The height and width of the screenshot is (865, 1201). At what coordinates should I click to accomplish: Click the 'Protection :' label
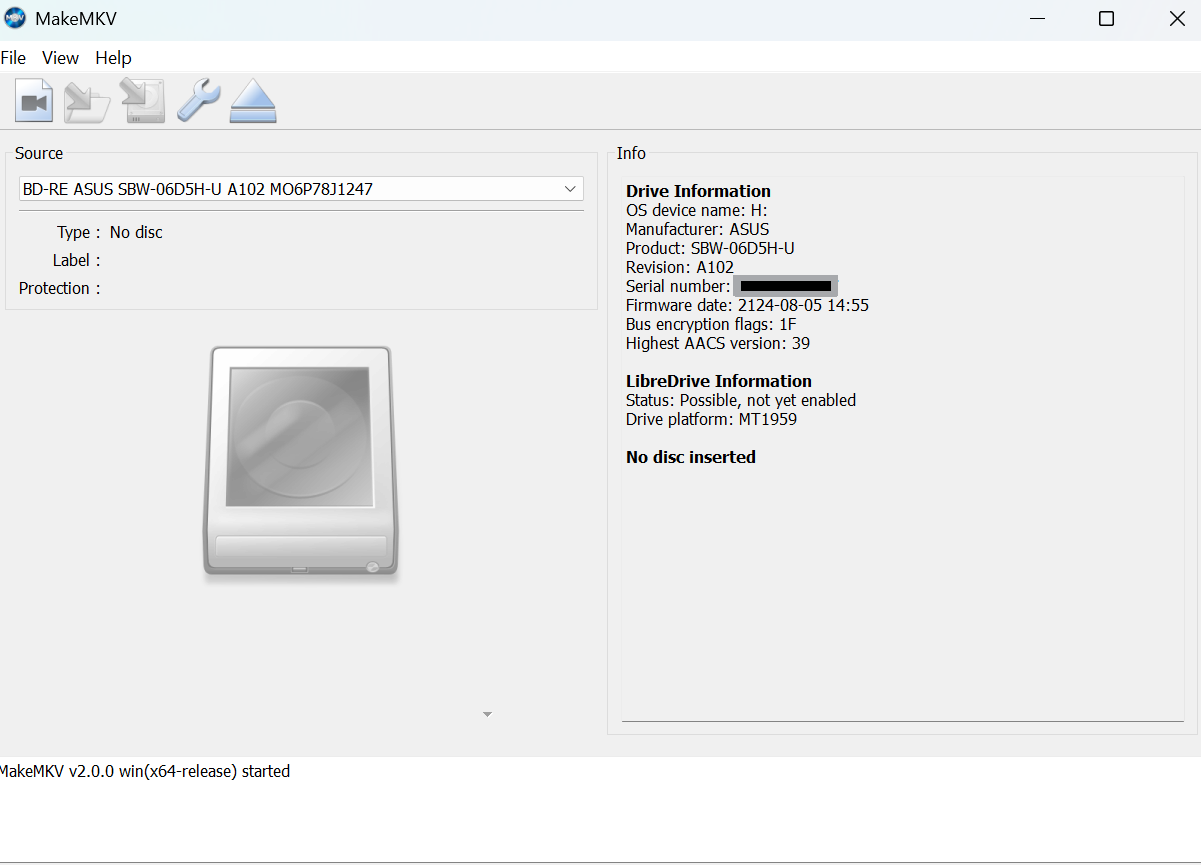point(60,288)
